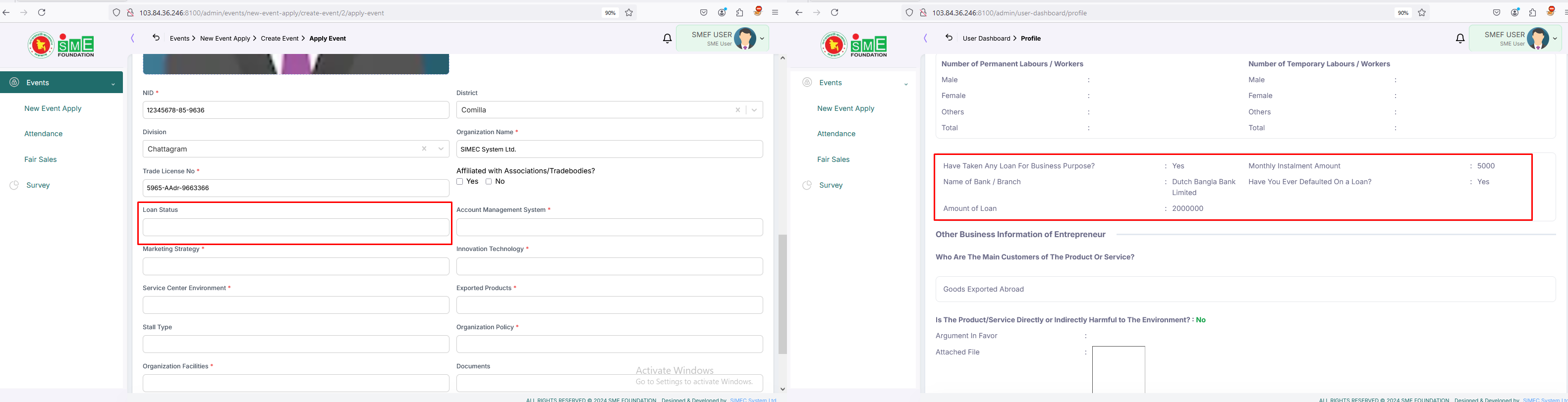Image resolution: width=1568 pixels, height=402 pixels.
Task: Open the Pocket icon in left browser toolbar
Action: pyautogui.click(x=704, y=12)
